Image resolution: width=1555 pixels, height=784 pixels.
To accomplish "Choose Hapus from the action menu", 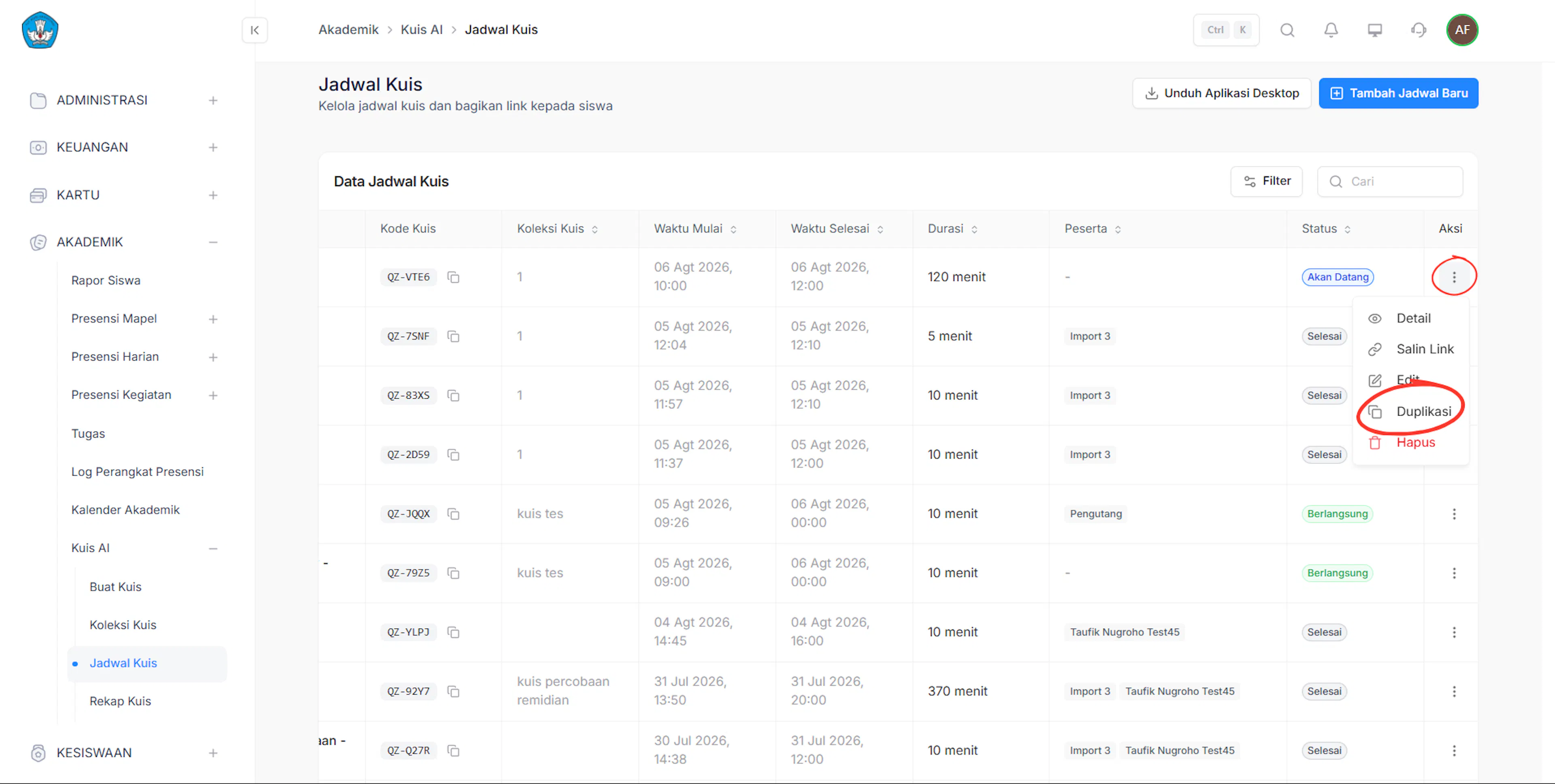I will tap(1411, 442).
